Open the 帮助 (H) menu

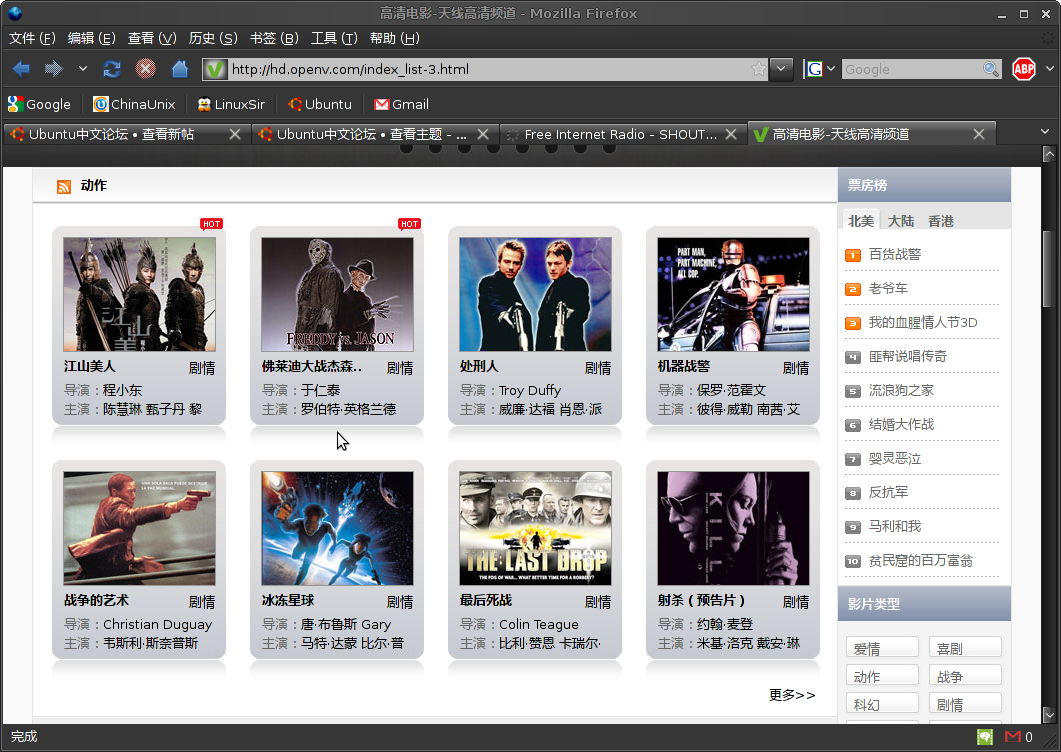pyautogui.click(x=394, y=38)
